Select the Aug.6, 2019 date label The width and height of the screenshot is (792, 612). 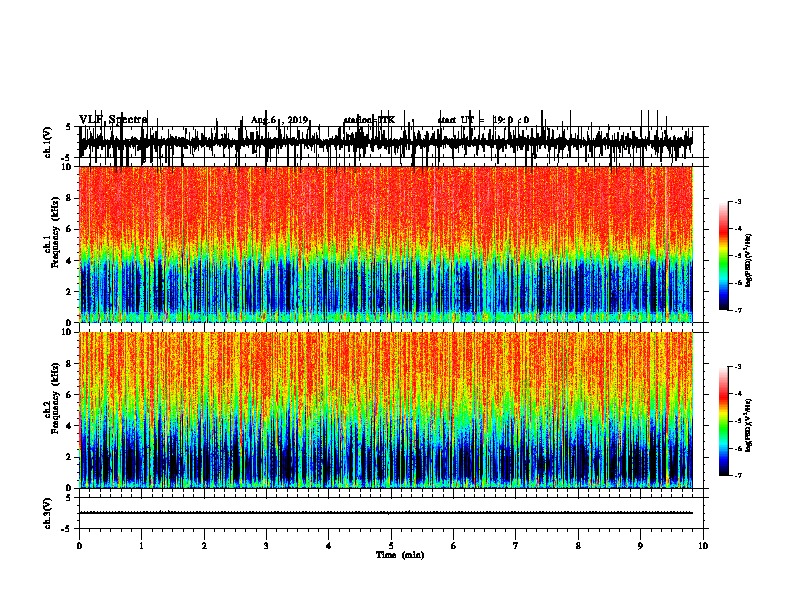(279, 120)
